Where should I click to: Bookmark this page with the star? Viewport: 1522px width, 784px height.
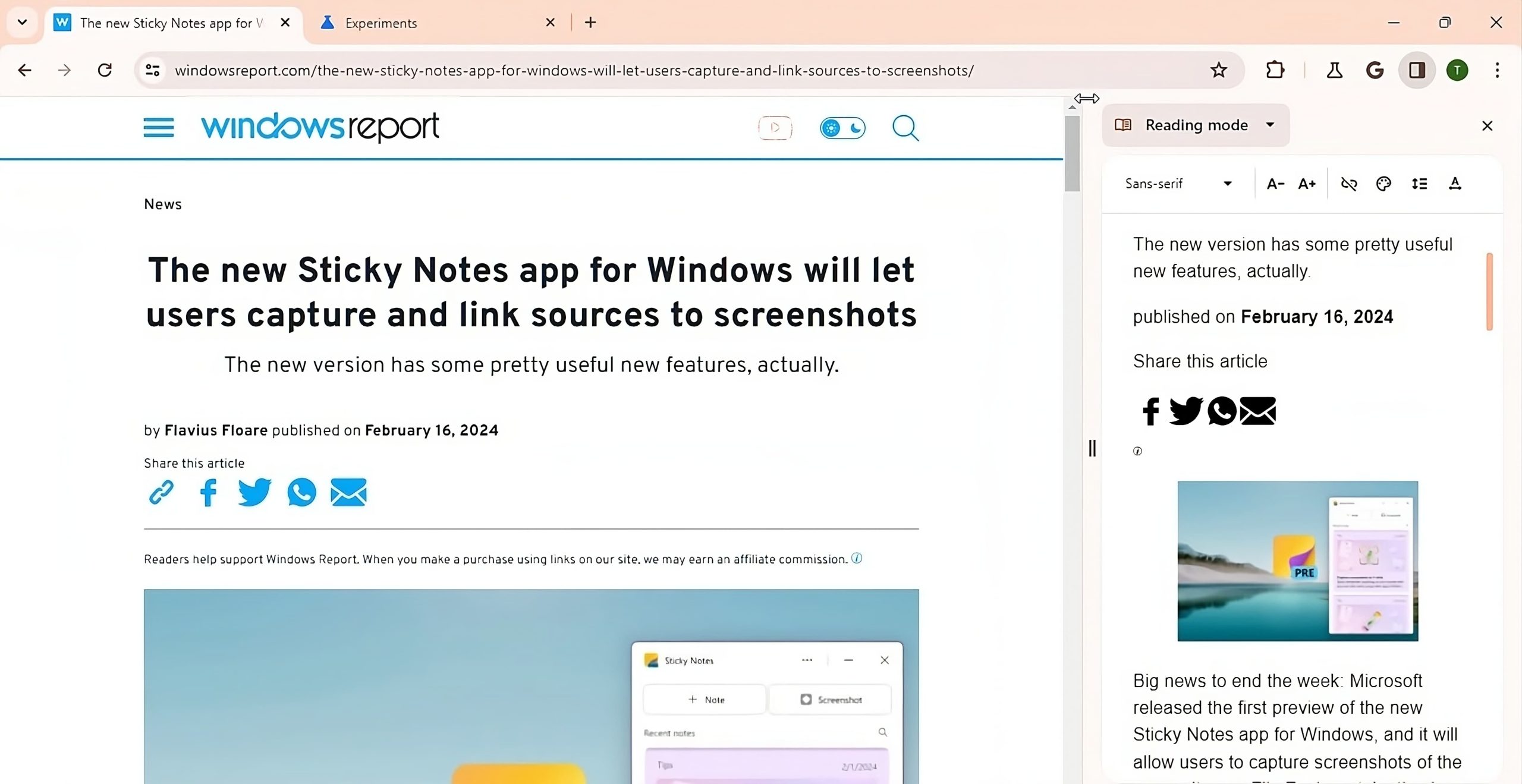1218,70
